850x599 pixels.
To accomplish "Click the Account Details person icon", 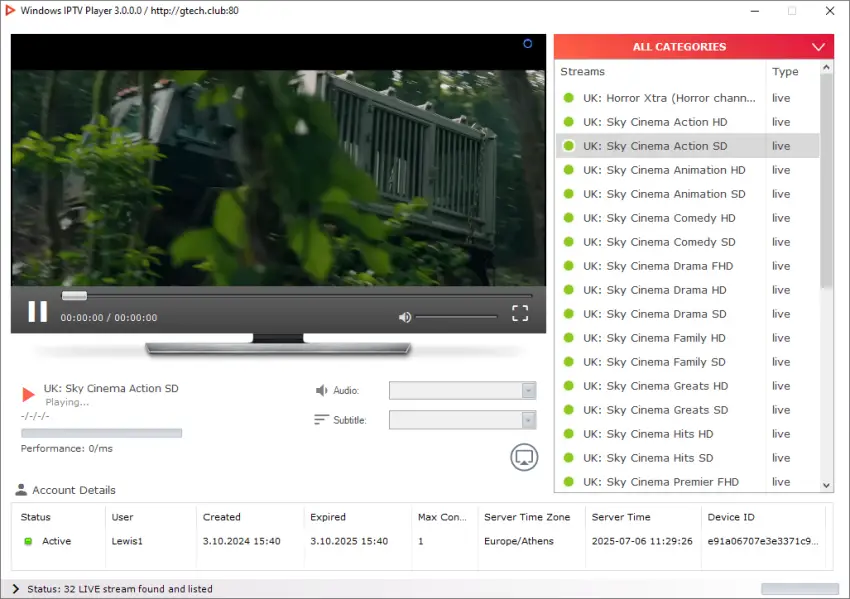I will (21, 489).
